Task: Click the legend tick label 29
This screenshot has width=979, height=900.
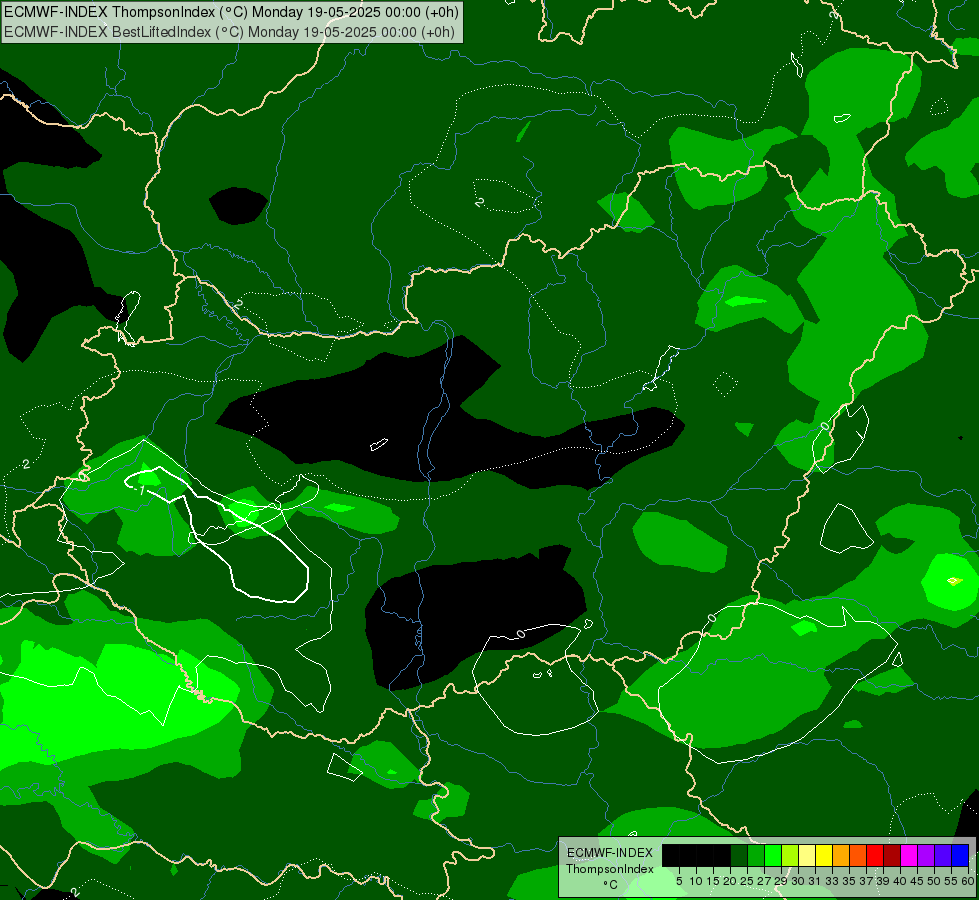Action: point(781,881)
